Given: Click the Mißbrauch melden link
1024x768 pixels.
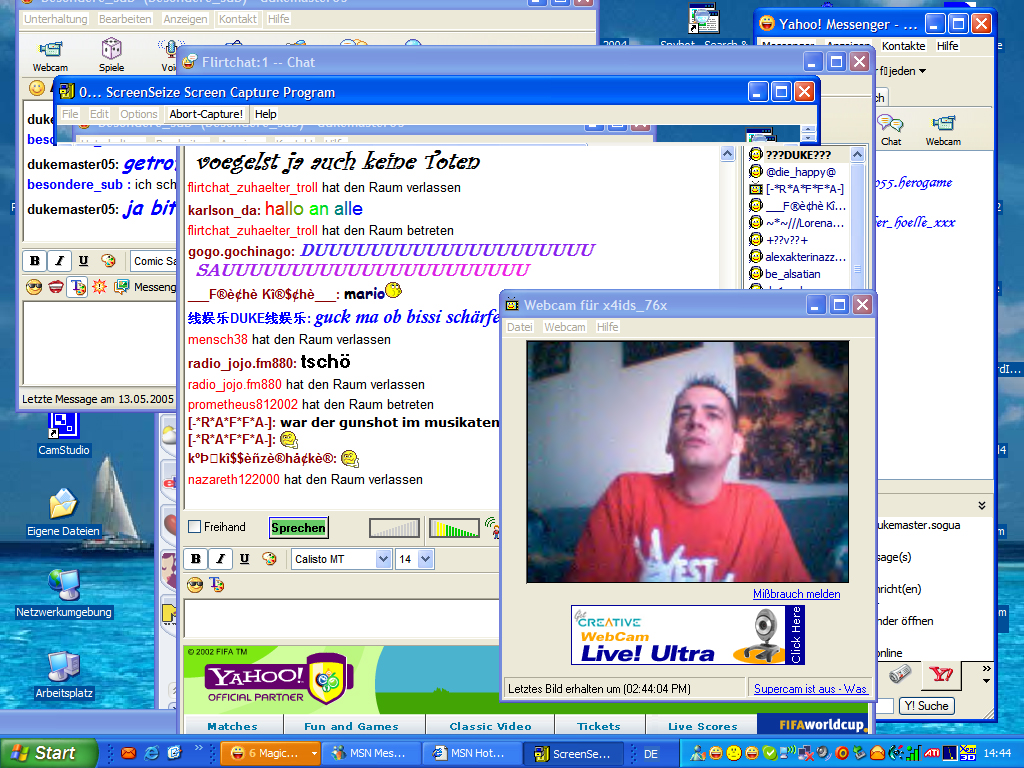Looking at the screenshot, I should [796, 594].
